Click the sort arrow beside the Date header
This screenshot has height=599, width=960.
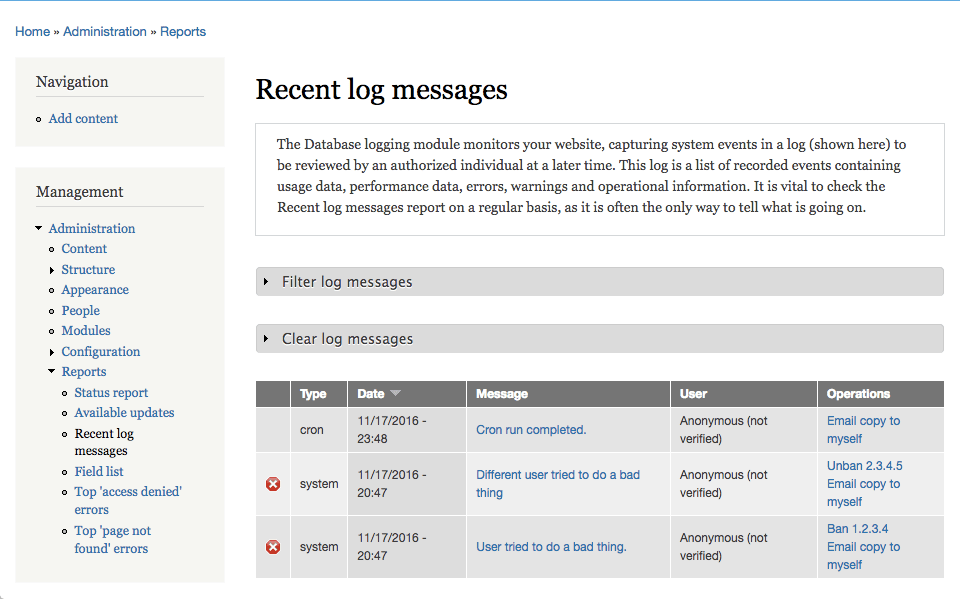(396, 393)
